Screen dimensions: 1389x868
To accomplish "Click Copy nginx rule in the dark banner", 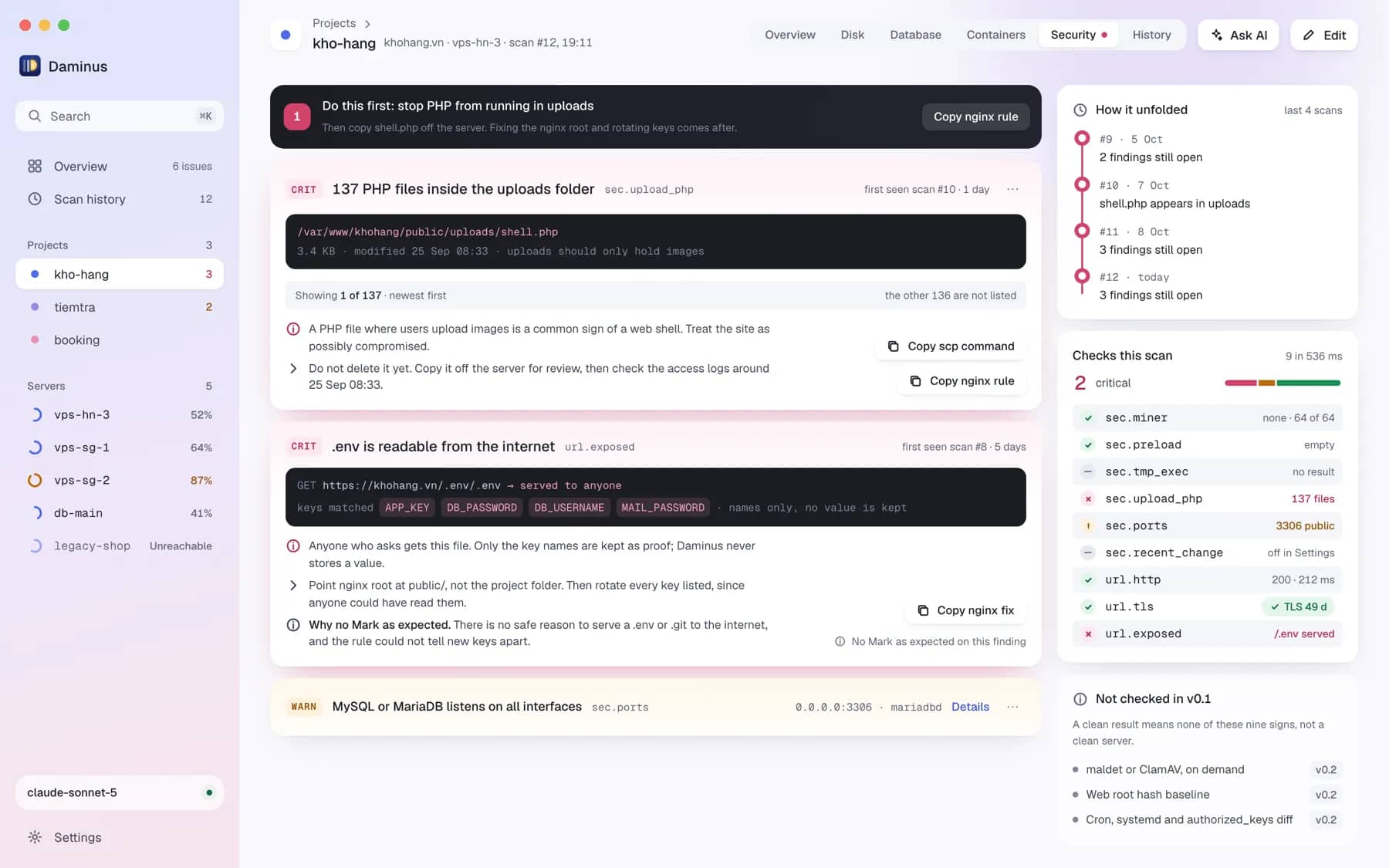I will [975, 117].
